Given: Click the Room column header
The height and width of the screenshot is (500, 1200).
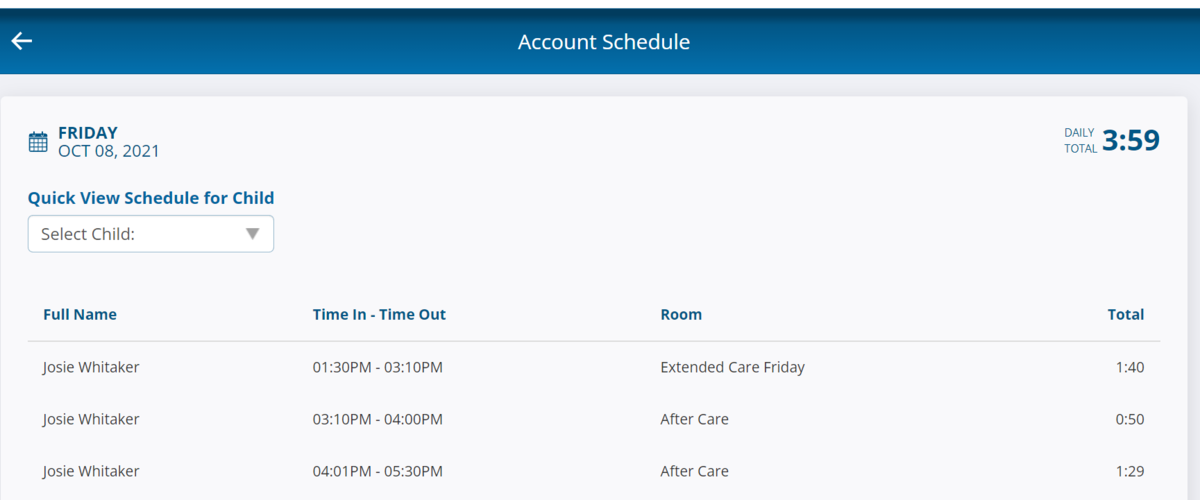Looking at the screenshot, I should pos(681,314).
